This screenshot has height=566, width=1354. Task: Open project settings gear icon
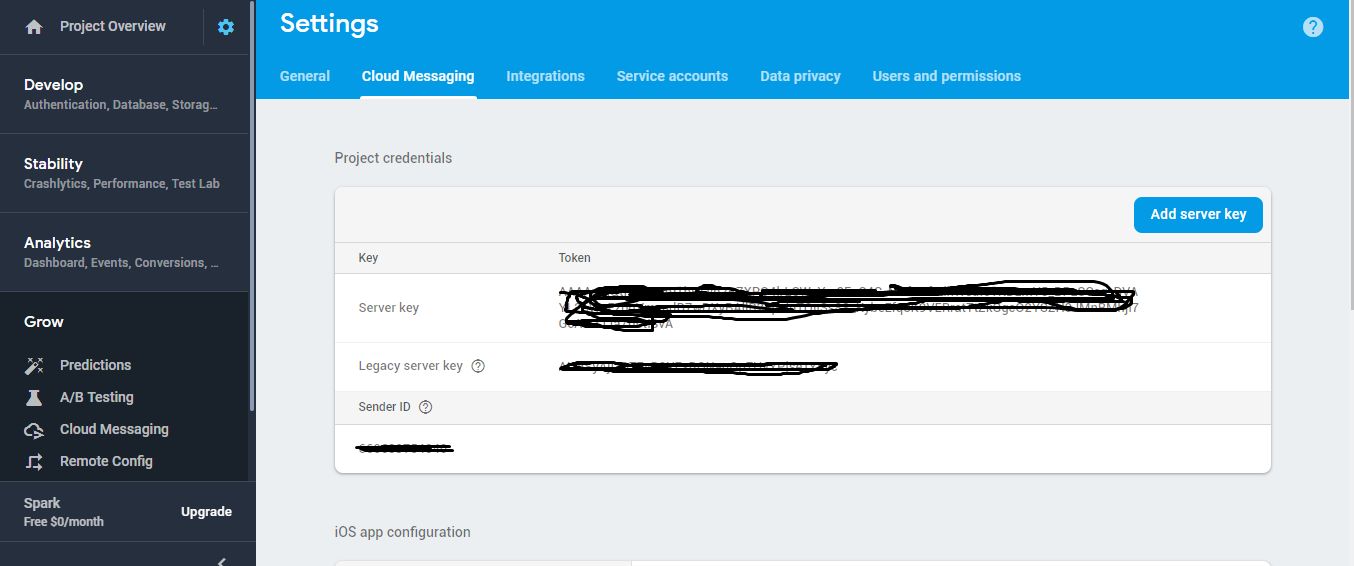(x=226, y=27)
